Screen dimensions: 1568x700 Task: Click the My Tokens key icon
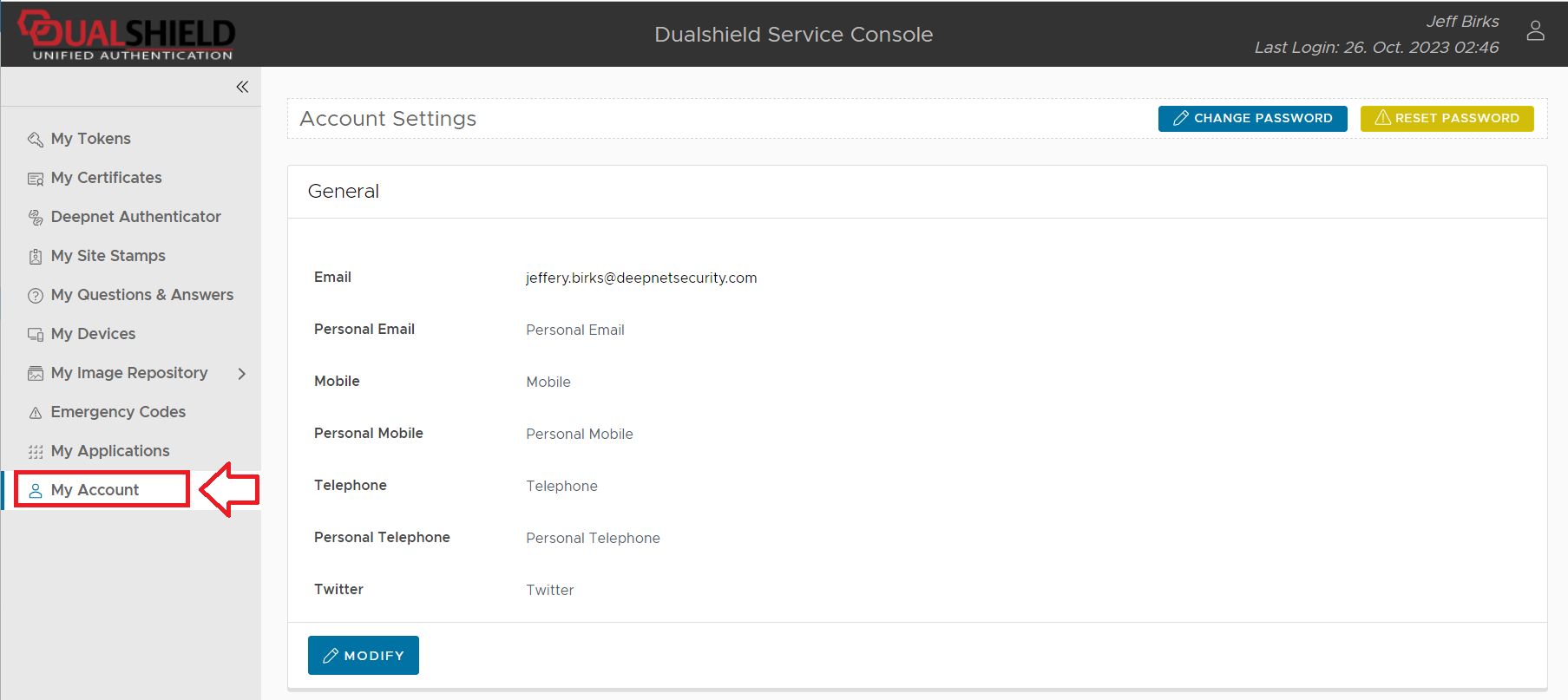pos(36,140)
